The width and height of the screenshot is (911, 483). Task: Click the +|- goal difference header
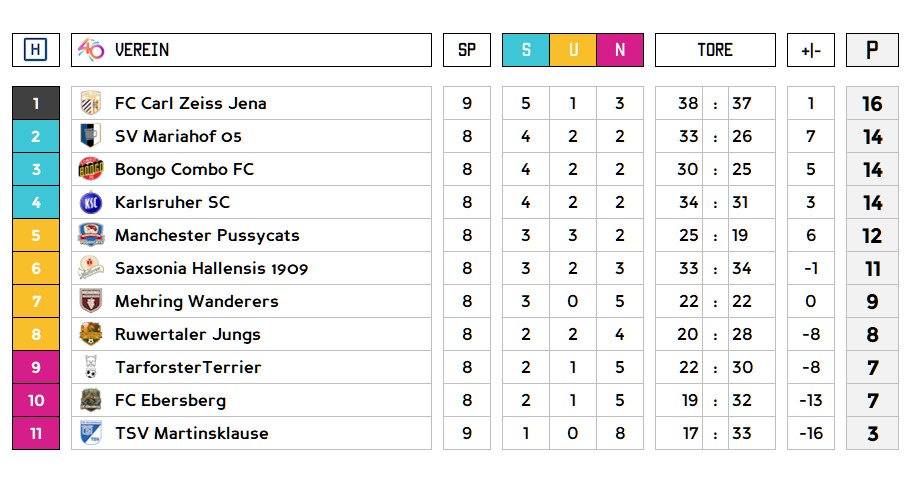point(811,50)
